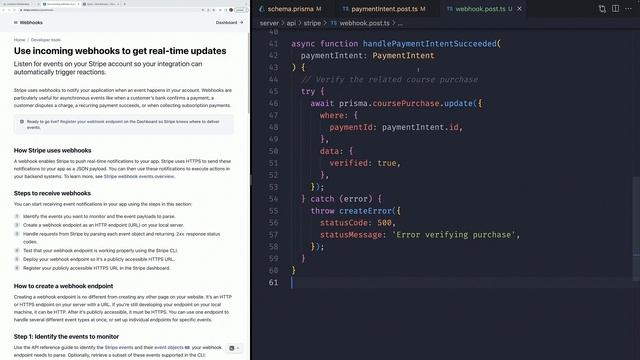The width and height of the screenshot is (640, 360).
Task: Click the 'Ready to go live?' callout icon
Action: pos(22,122)
